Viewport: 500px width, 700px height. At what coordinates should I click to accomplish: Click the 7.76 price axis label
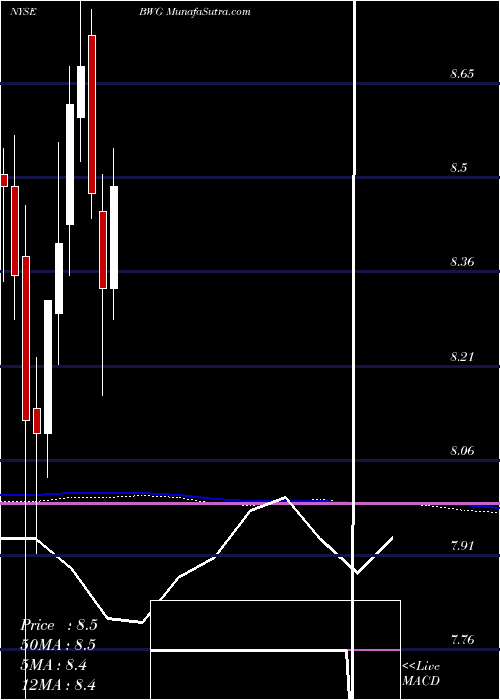(462, 640)
